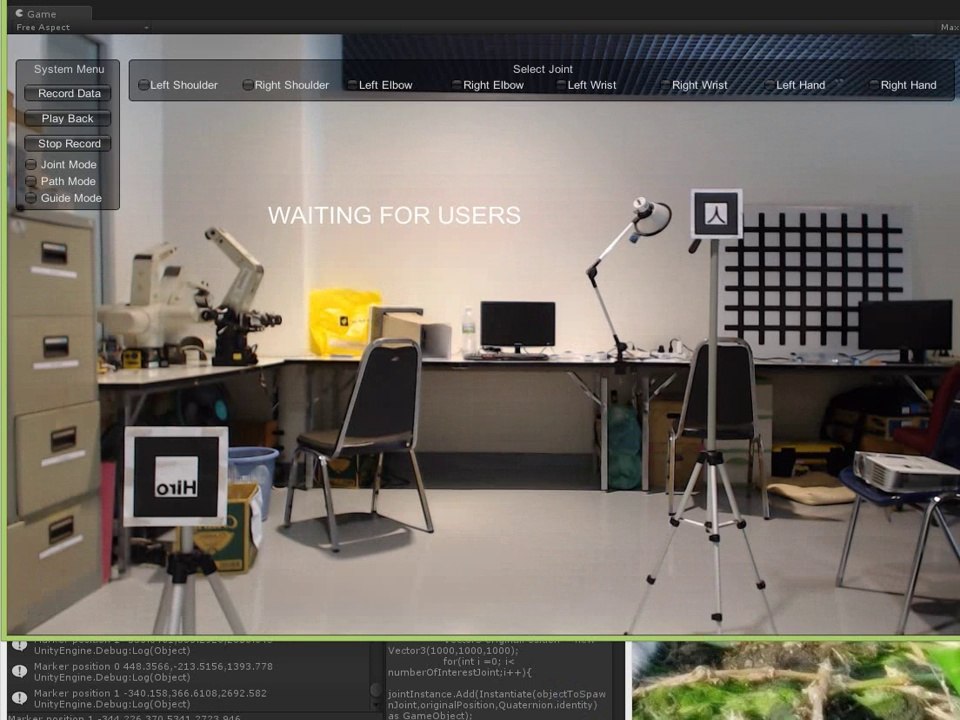Enable Path Mode radio option

point(61,181)
